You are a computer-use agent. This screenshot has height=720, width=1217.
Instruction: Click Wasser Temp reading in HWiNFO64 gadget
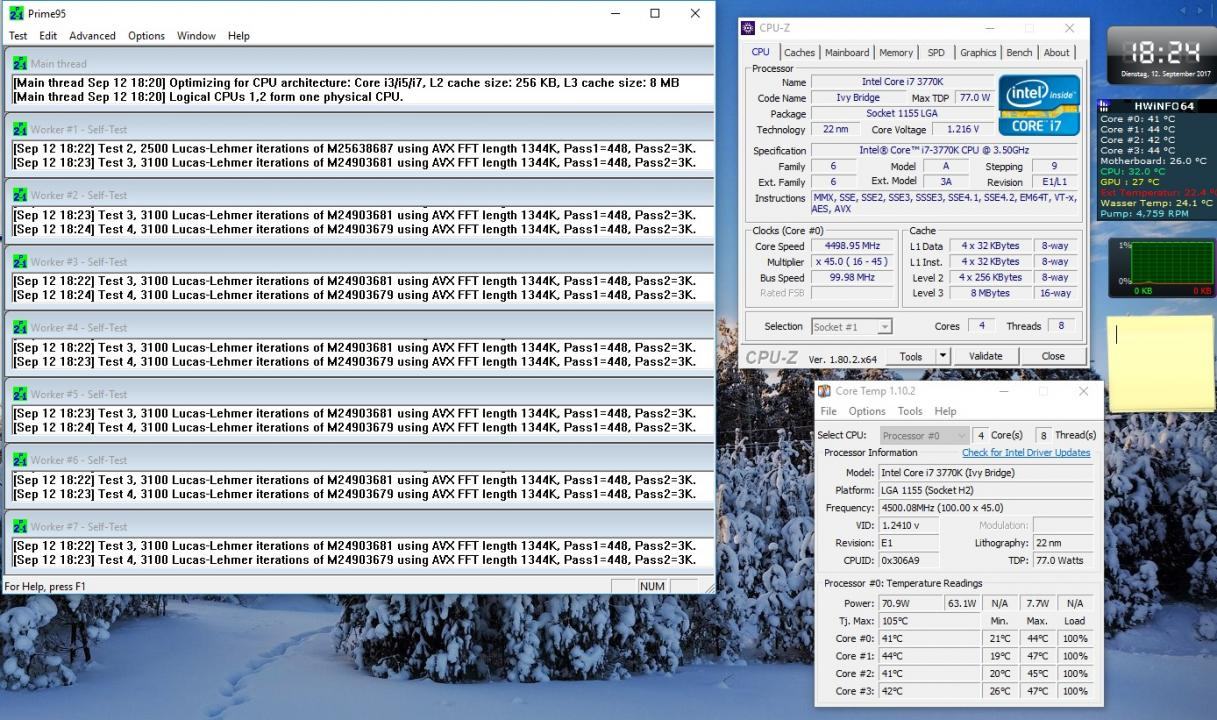[x=1156, y=202]
